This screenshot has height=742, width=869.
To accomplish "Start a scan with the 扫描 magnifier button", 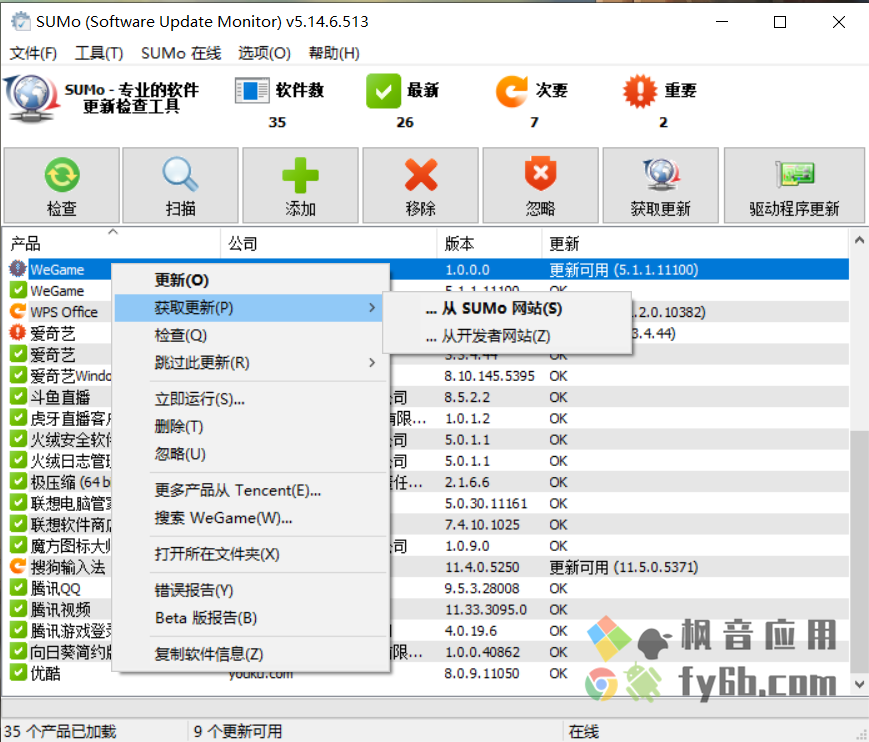I will pos(181,186).
